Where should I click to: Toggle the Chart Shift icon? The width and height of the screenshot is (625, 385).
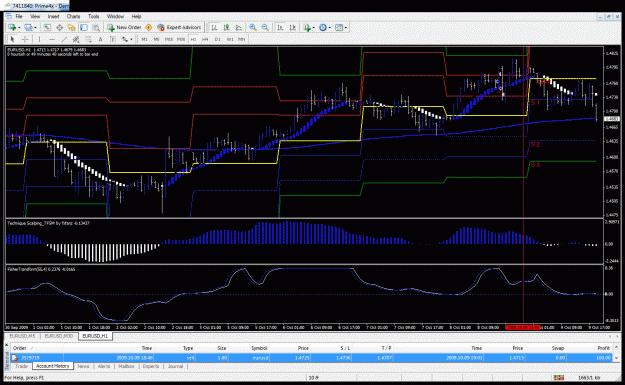tap(293, 28)
